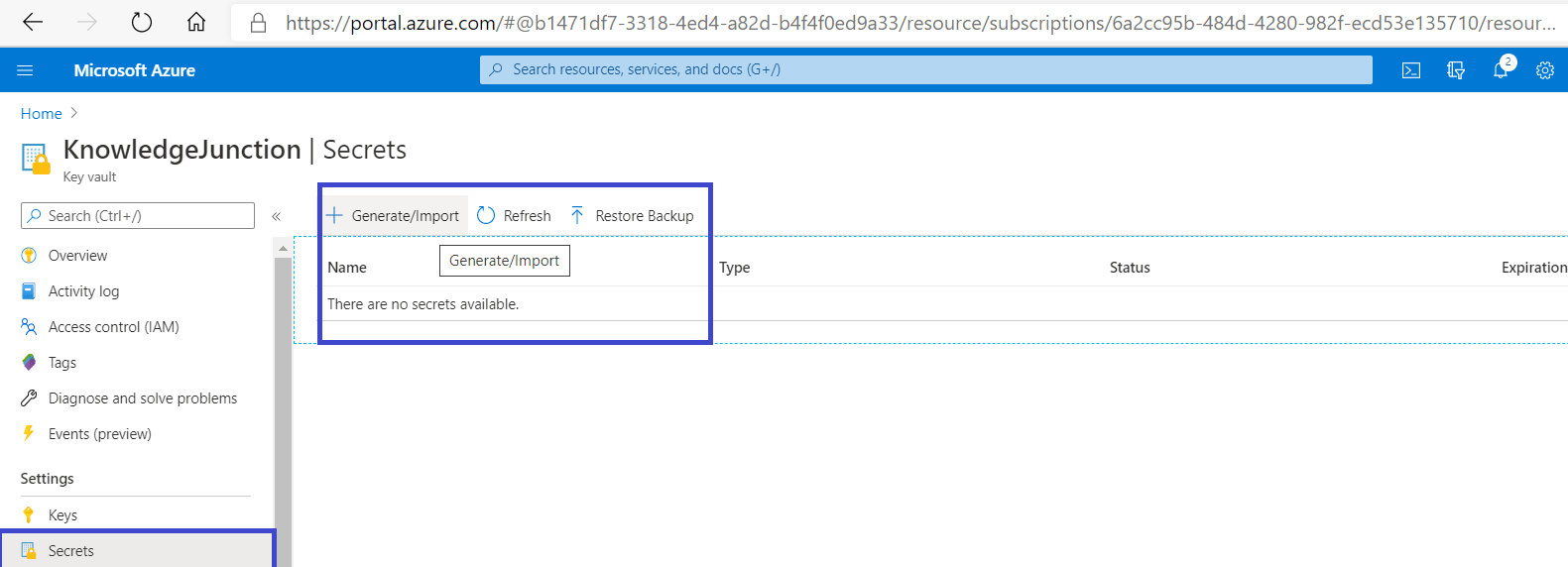This screenshot has height=567, width=1568.
Task: Click the Key vault resource icon beside title
Action: click(36, 159)
